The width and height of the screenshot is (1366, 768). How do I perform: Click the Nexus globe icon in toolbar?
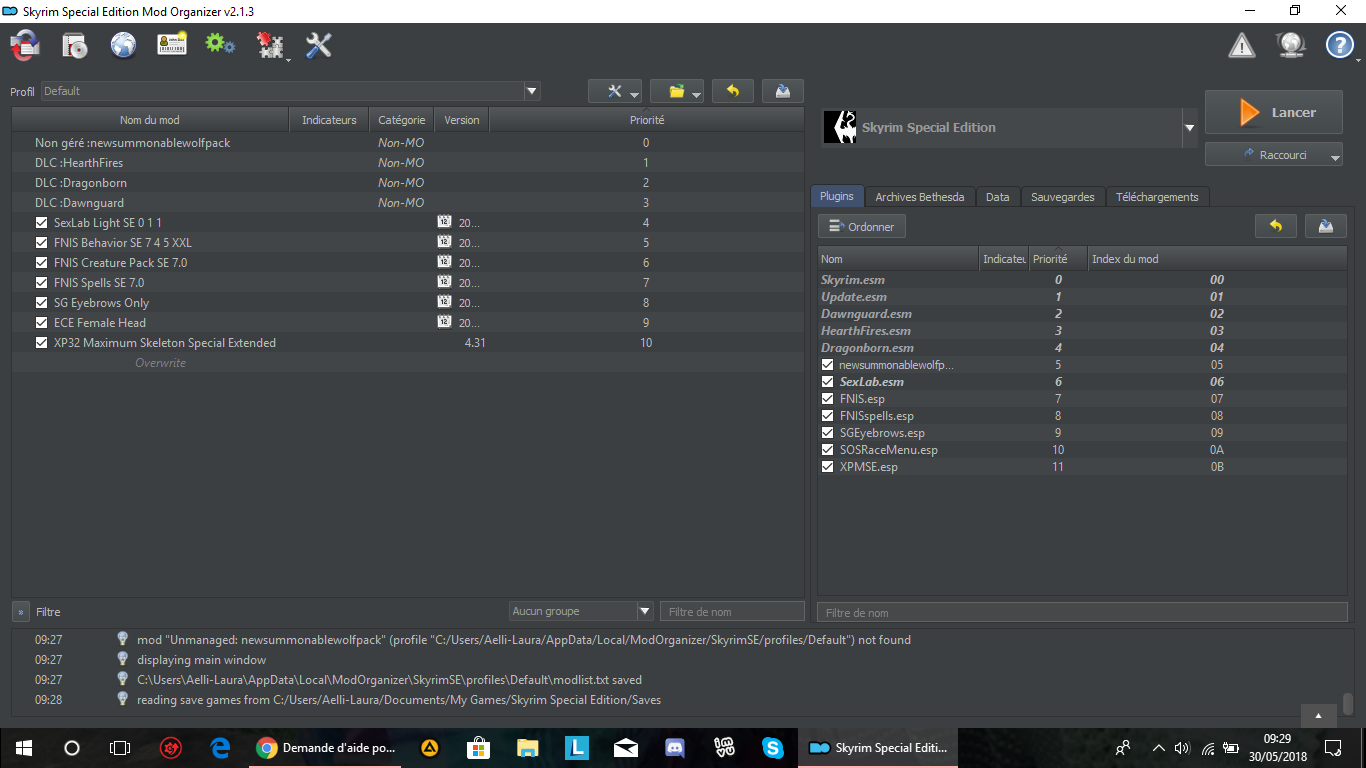[123, 45]
